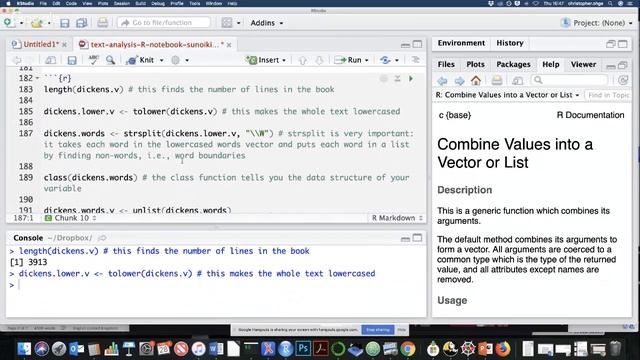
Task: Open the Help home page
Action: (476, 80)
